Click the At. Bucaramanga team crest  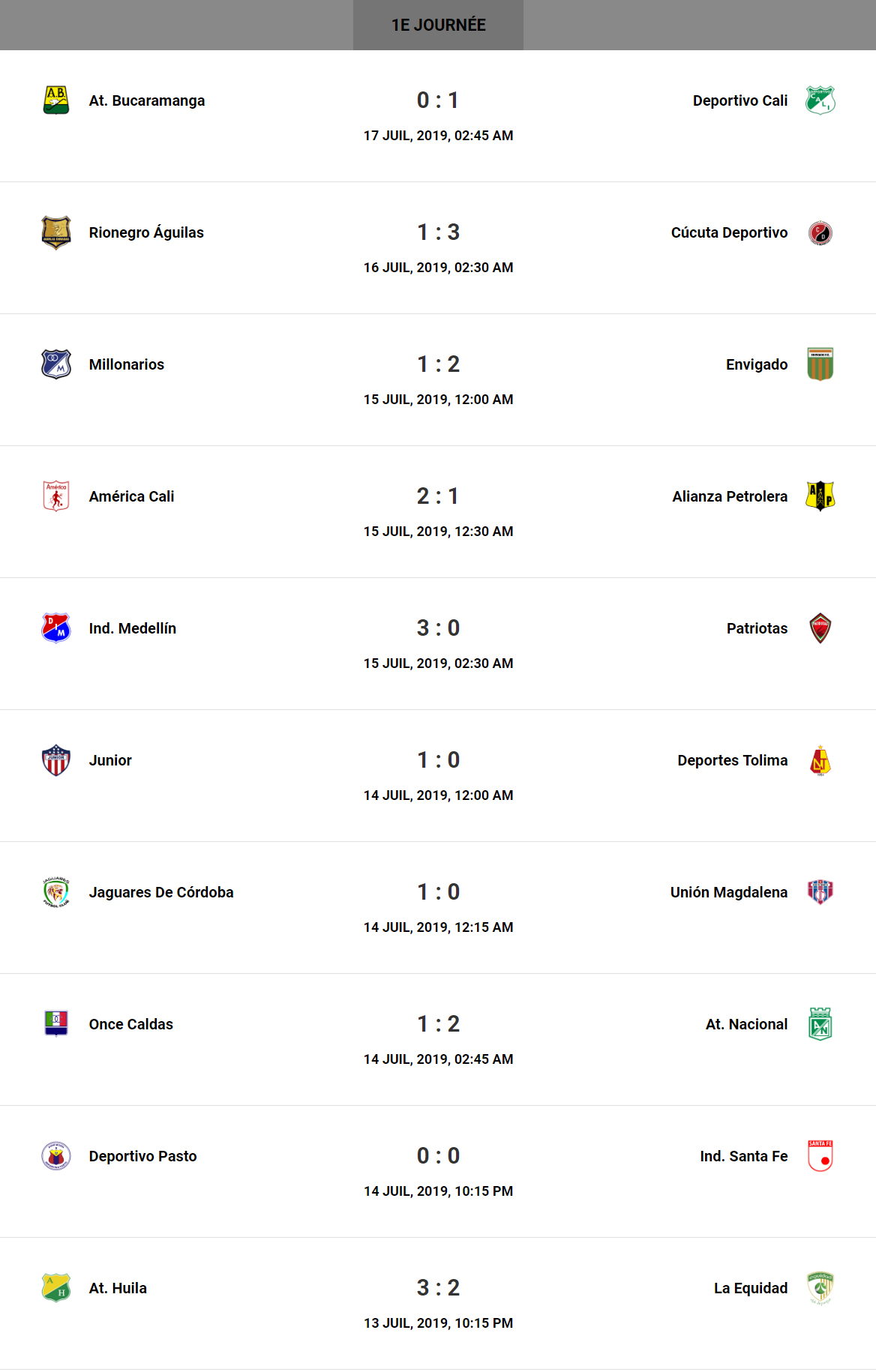[x=56, y=100]
